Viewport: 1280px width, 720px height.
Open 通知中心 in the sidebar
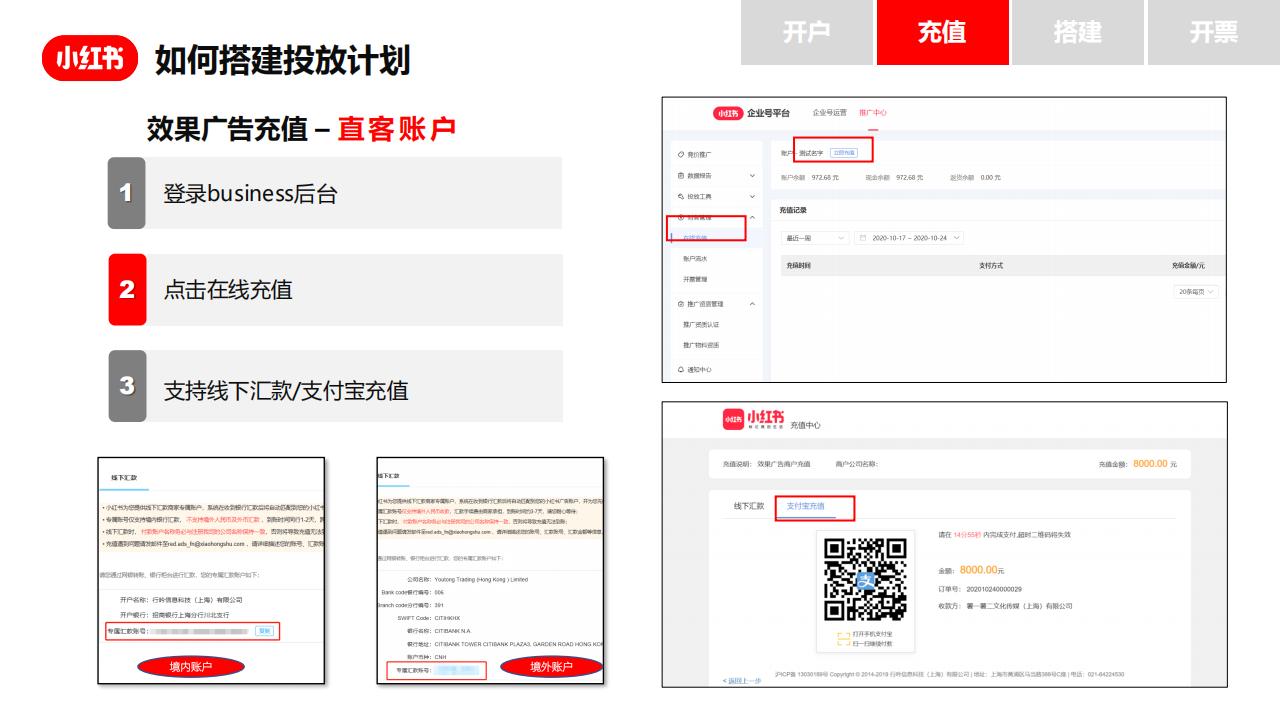pos(699,369)
